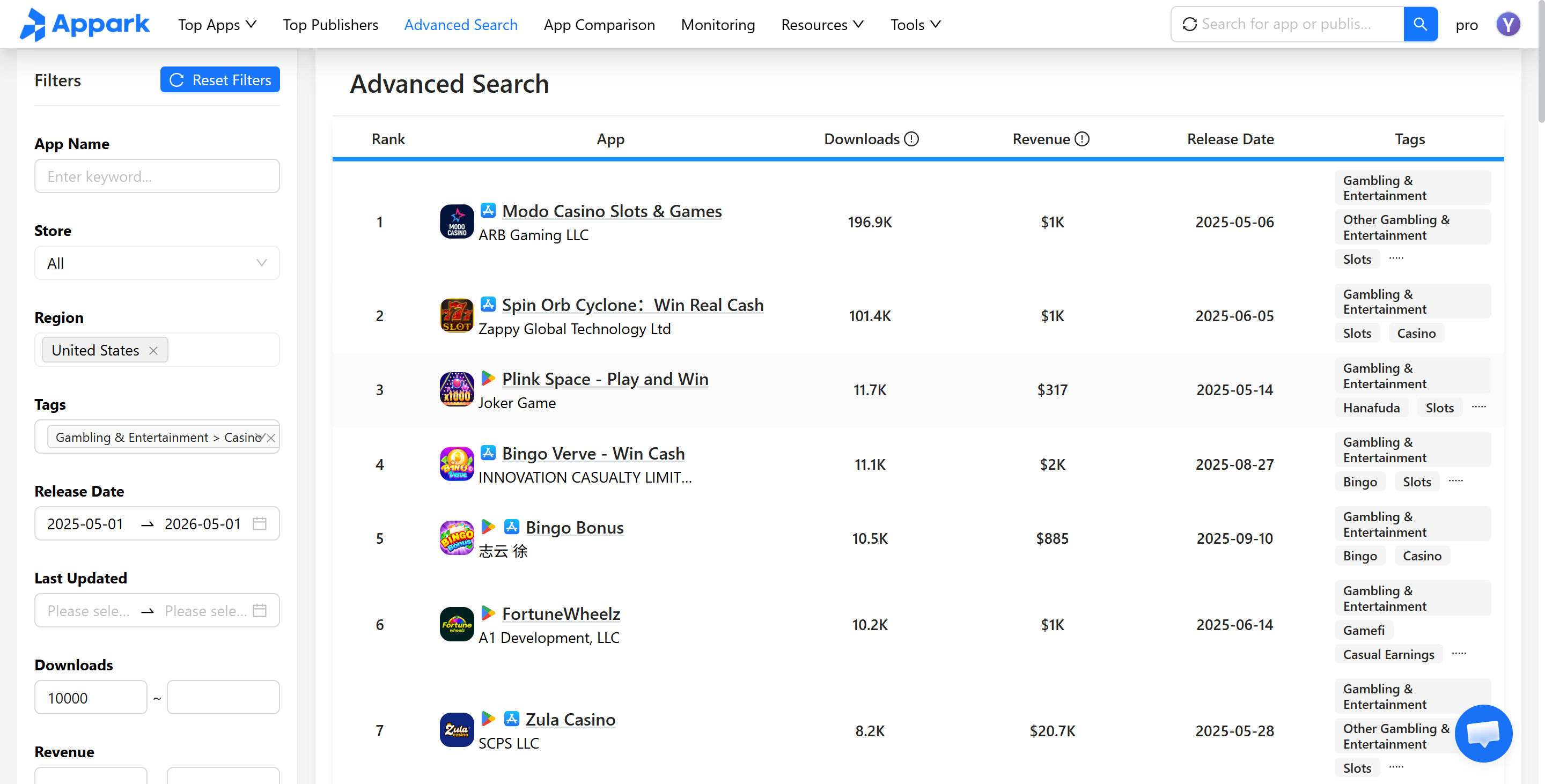Click the Appark logo

(85, 25)
